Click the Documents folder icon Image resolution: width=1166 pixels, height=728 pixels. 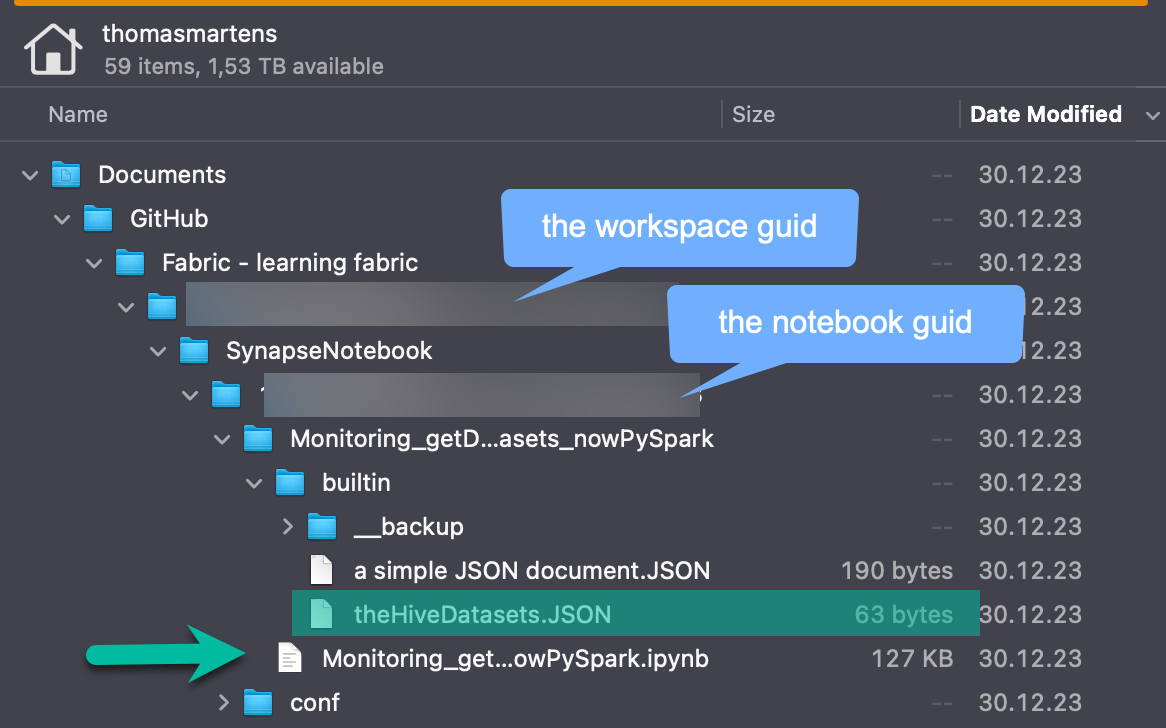[65, 174]
